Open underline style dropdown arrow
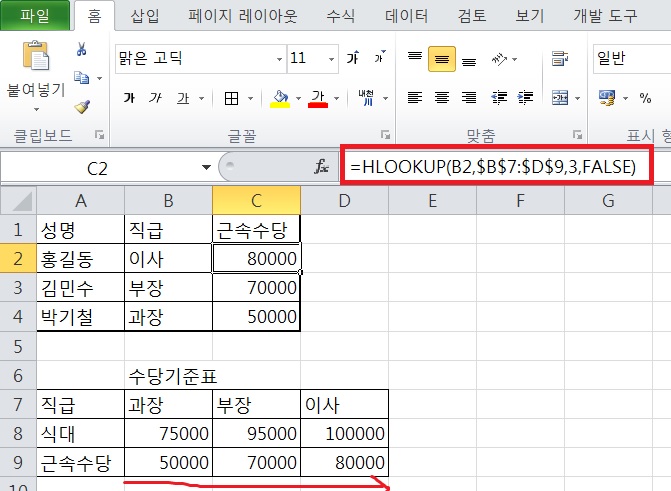 click(202, 99)
